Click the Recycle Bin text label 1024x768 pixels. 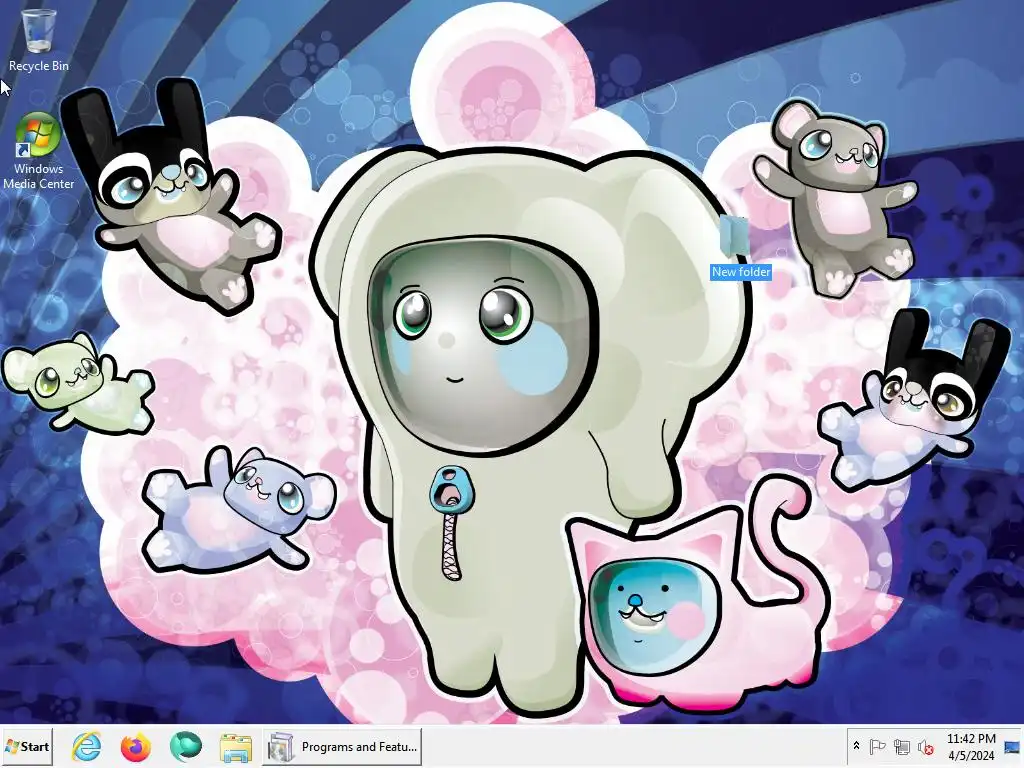[39, 65]
